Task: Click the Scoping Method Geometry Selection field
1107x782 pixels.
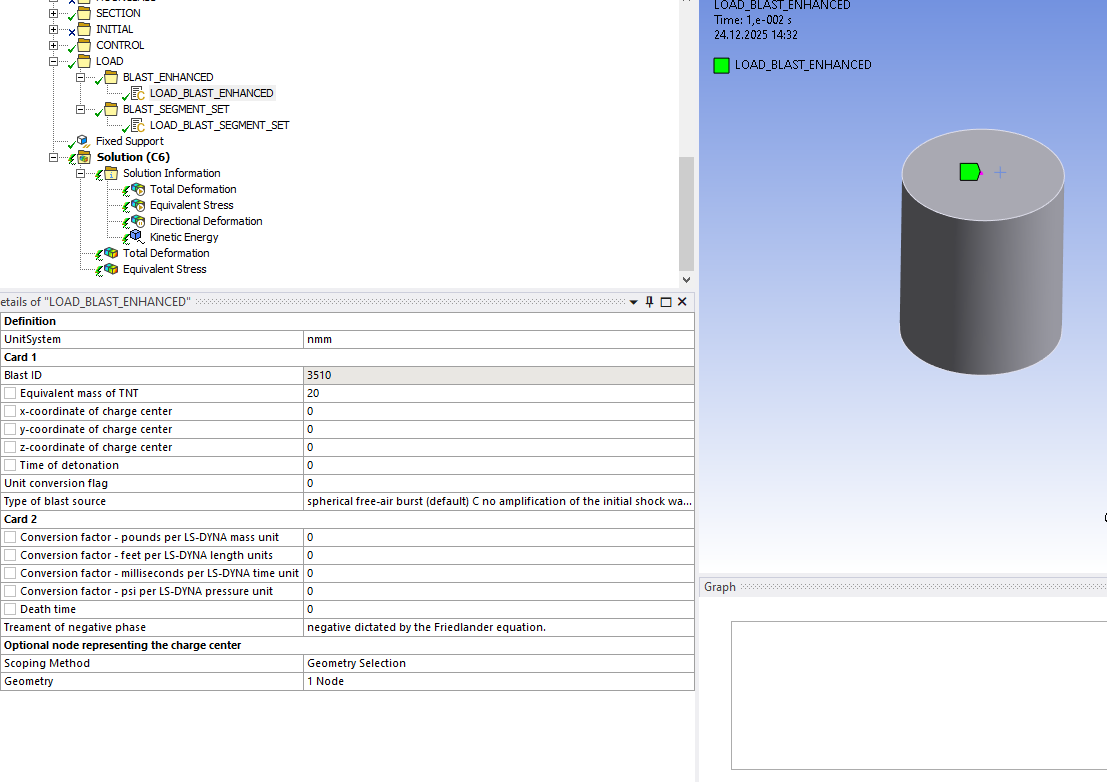Action: (x=498, y=663)
